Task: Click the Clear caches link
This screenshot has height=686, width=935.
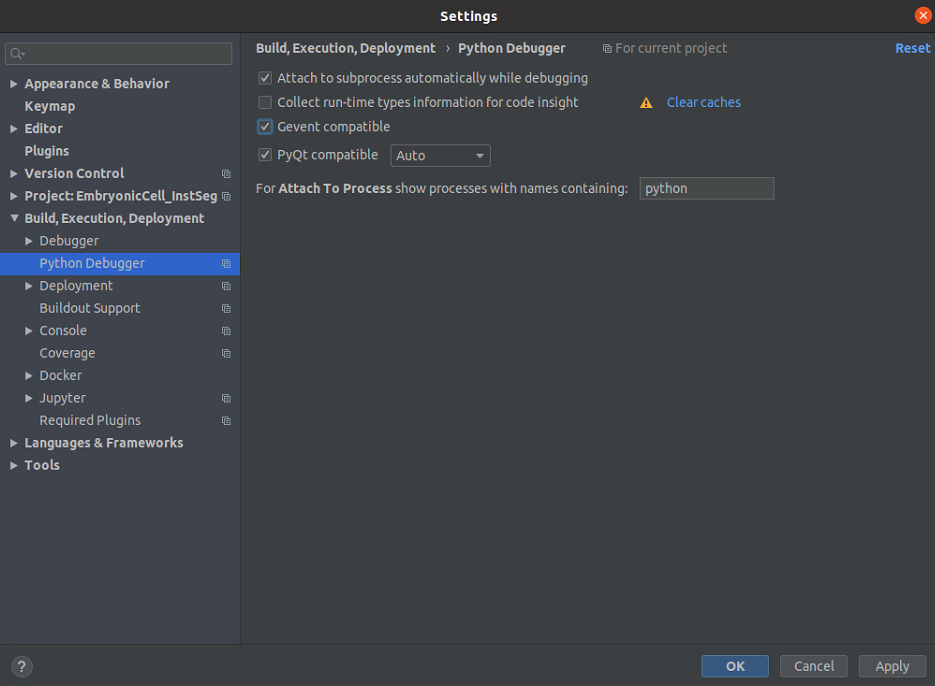Action: tap(703, 102)
